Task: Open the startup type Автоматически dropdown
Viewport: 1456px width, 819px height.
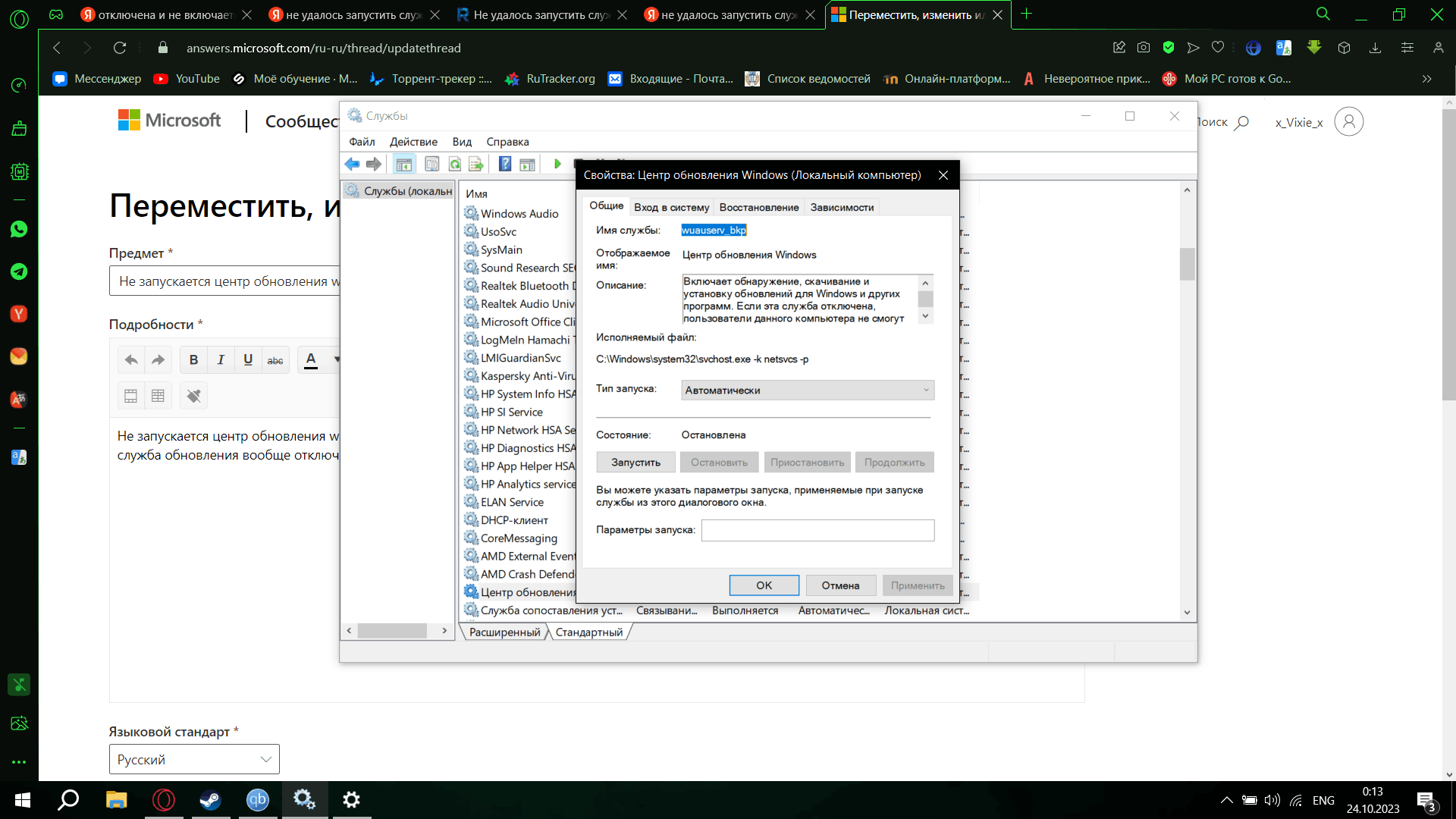Action: [808, 390]
